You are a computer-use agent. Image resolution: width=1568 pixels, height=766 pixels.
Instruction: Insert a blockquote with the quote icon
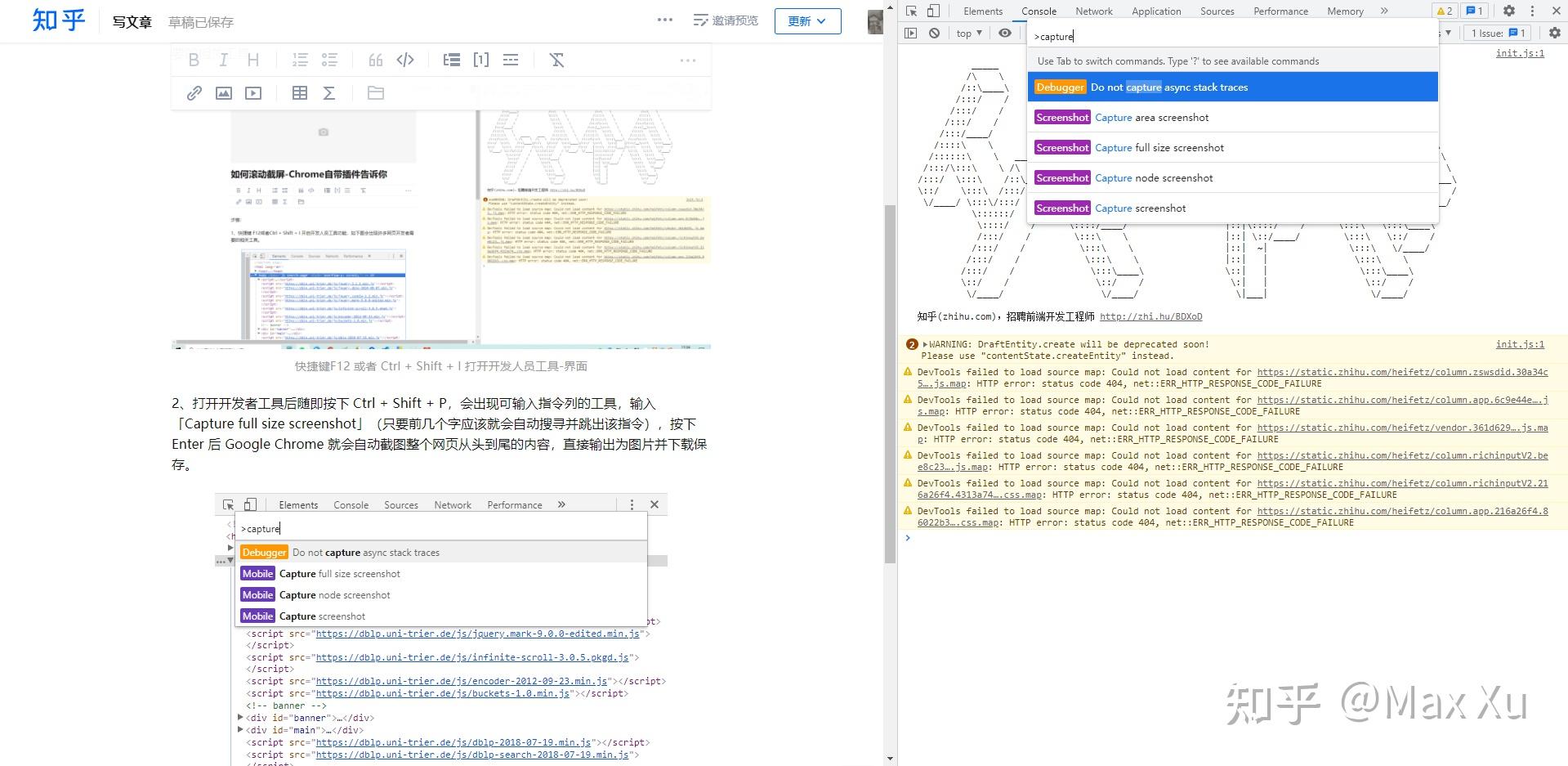click(376, 60)
